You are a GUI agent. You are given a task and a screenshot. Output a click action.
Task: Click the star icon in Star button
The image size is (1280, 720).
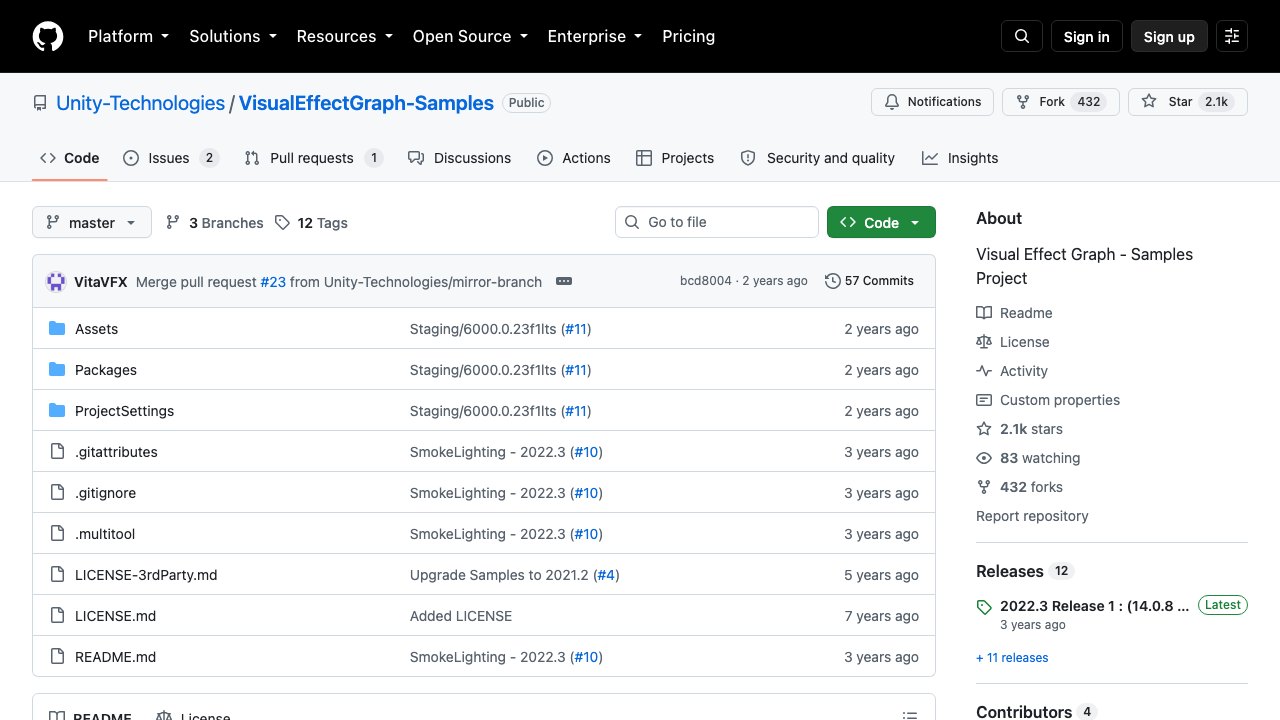1149,102
